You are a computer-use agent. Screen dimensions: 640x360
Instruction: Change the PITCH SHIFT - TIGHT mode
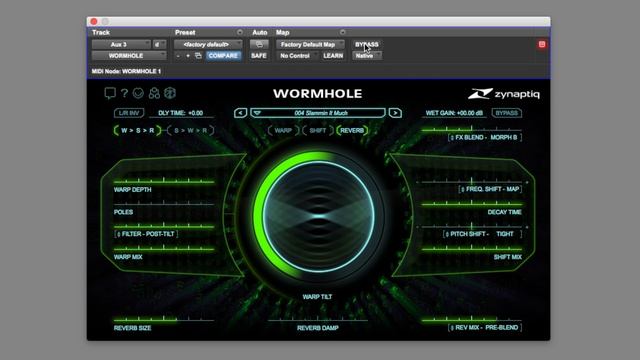(x=482, y=234)
